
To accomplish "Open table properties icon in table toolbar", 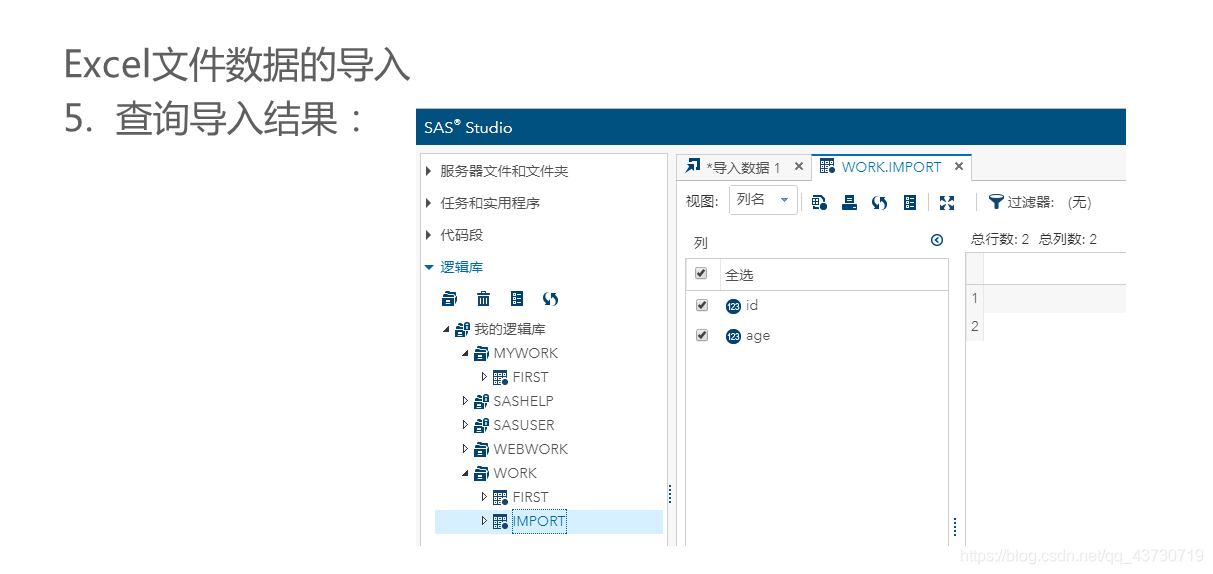I will click(910, 202).
